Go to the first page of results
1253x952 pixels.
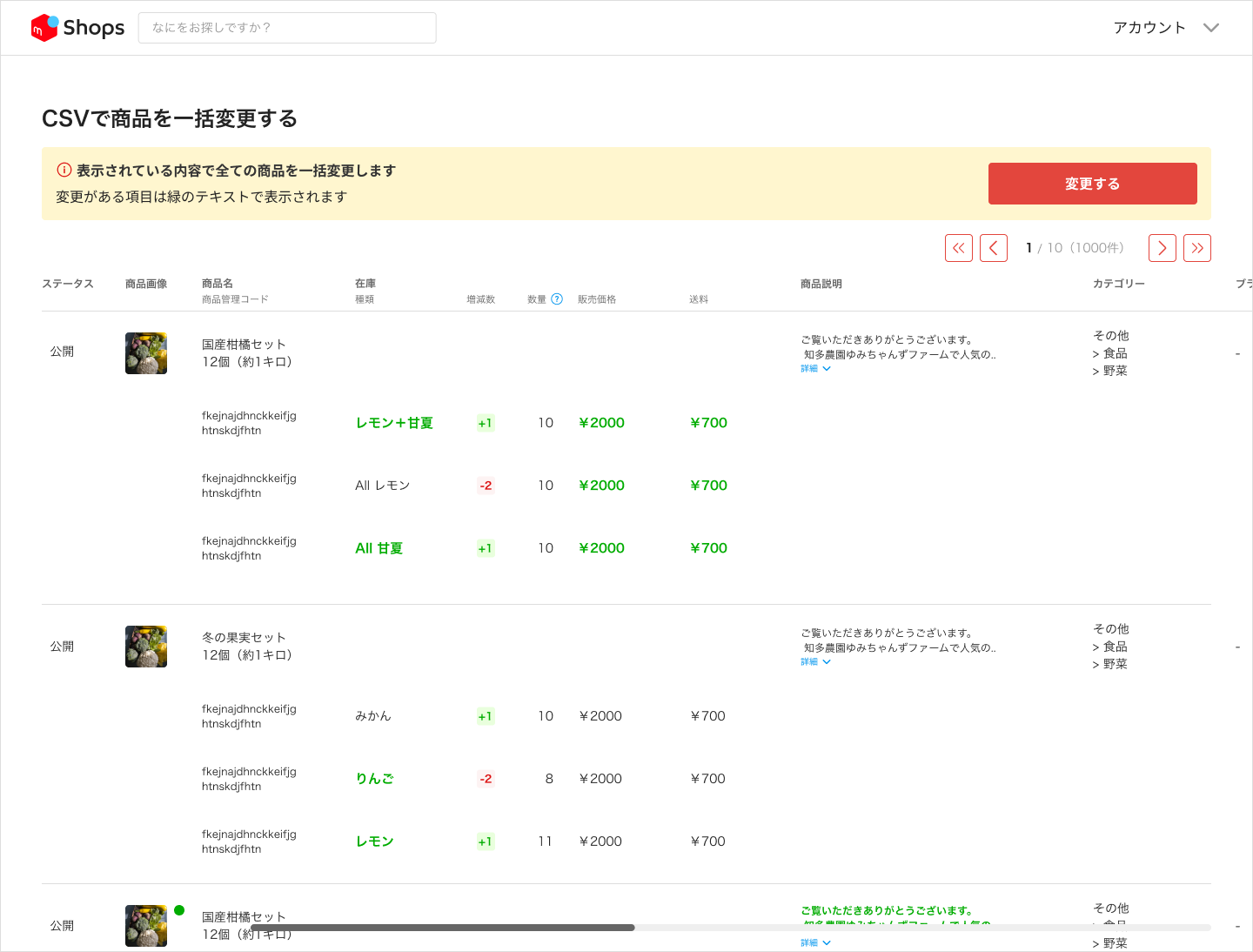pyautogui.click(x=958, y=248)
